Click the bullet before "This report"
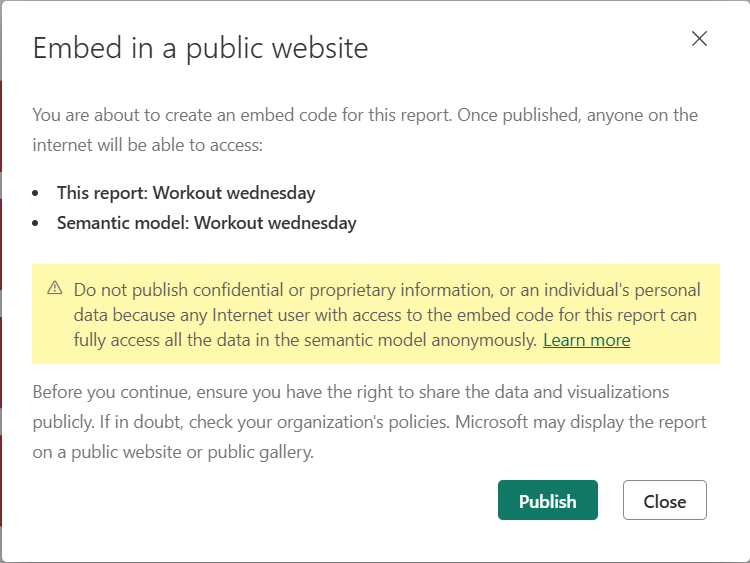This screenshot has width=750, height=563. pos(37,194)
